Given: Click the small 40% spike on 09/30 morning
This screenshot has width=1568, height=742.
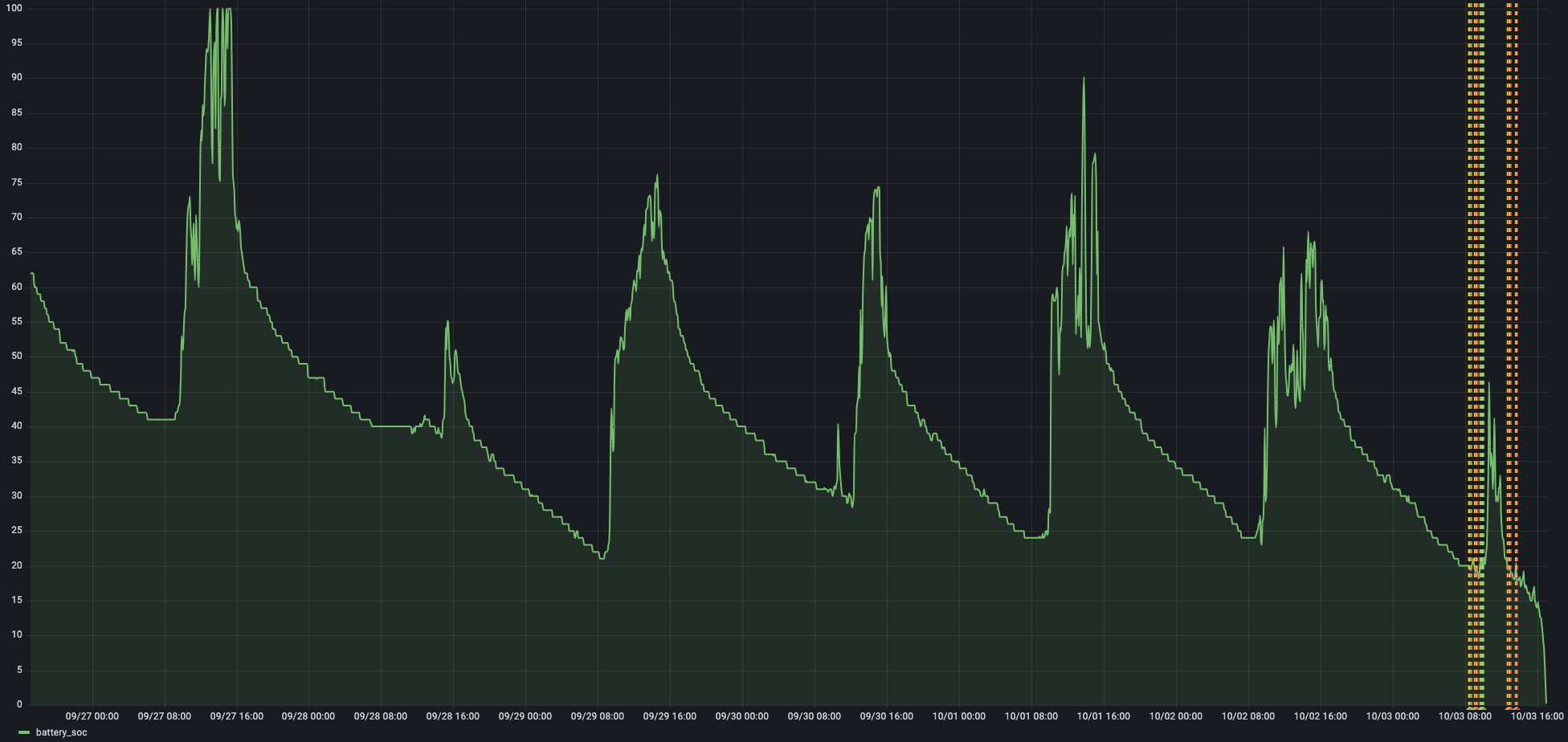Looking at the screenshot, I should click(x=838, y=425).
